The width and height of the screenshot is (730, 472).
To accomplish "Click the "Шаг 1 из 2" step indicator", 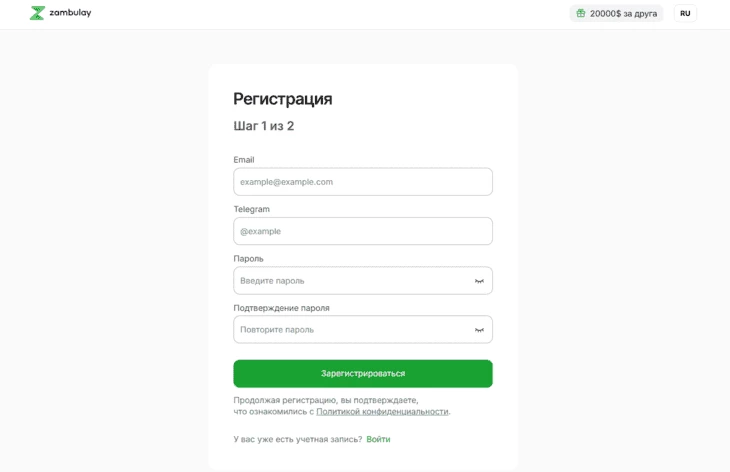I will click(x=264, y=126).
